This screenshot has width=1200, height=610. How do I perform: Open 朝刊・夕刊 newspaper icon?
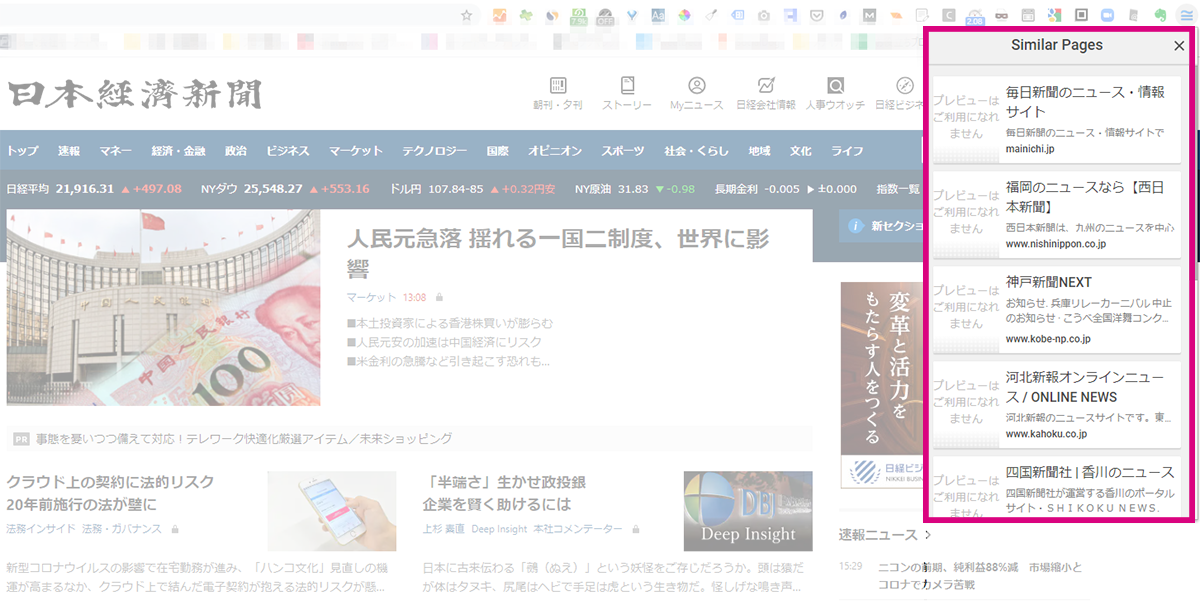(557, 93)
